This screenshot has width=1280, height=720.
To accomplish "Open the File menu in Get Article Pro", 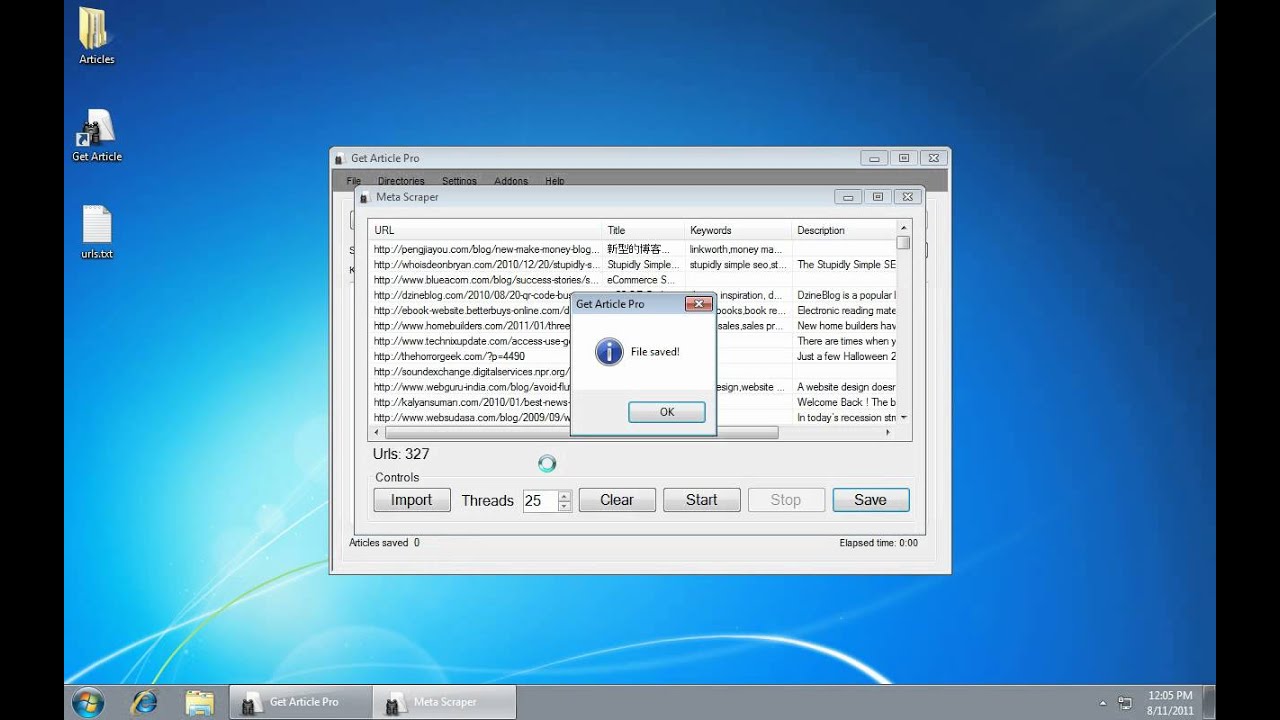I will tap(353, 181).
